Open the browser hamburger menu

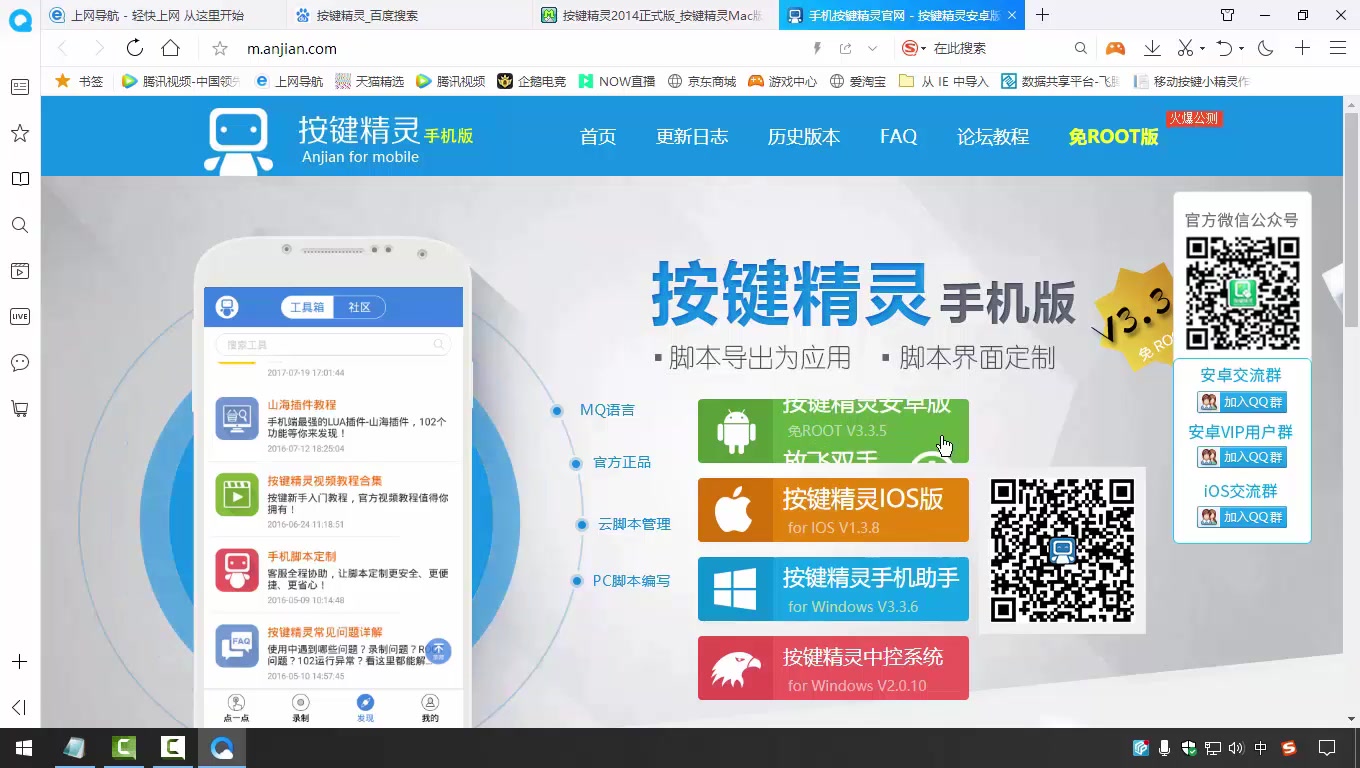tap(1338, 48)
